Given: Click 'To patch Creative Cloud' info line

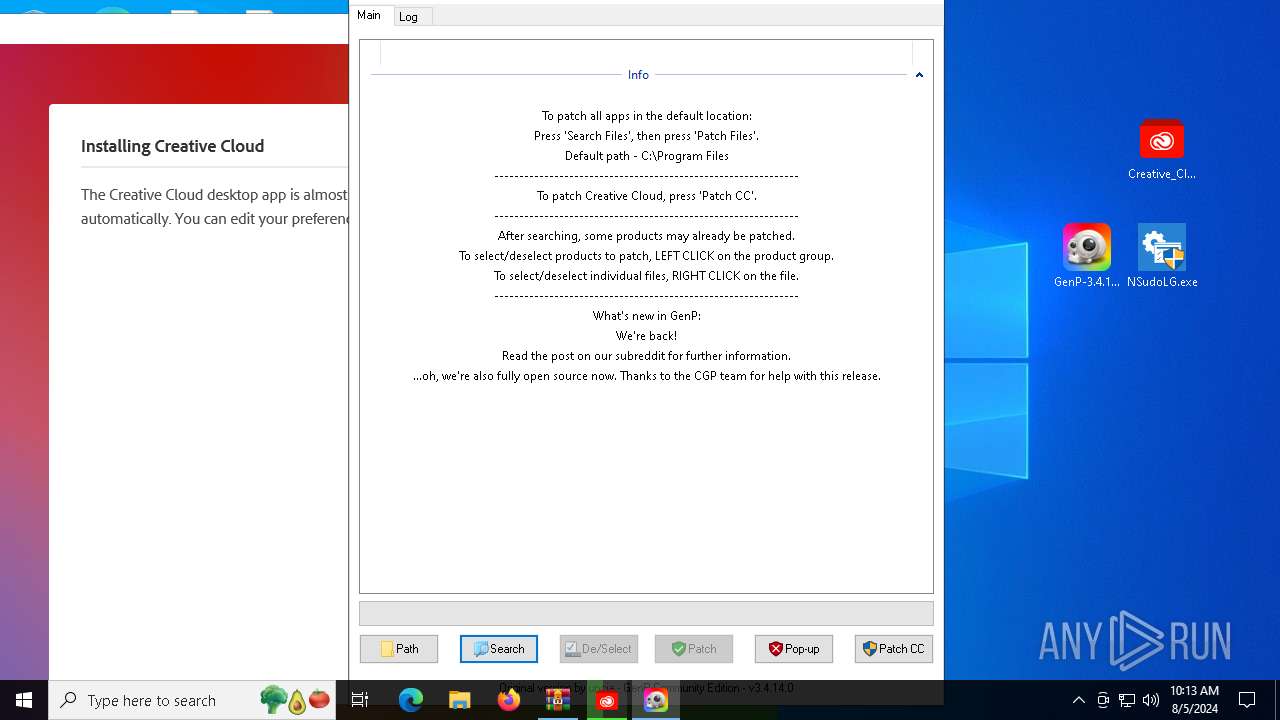Looking at the screenshot, I should click(646, 196).
